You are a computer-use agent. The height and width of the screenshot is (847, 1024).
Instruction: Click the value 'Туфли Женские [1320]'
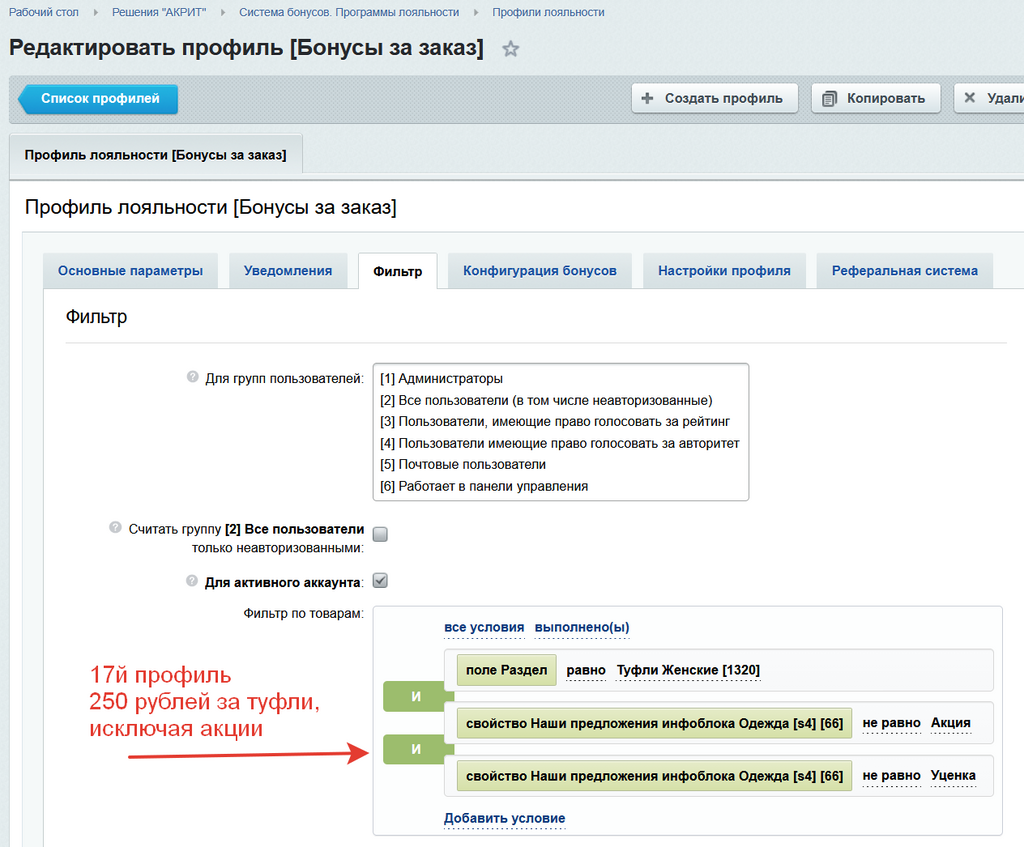tap(688, 670)
